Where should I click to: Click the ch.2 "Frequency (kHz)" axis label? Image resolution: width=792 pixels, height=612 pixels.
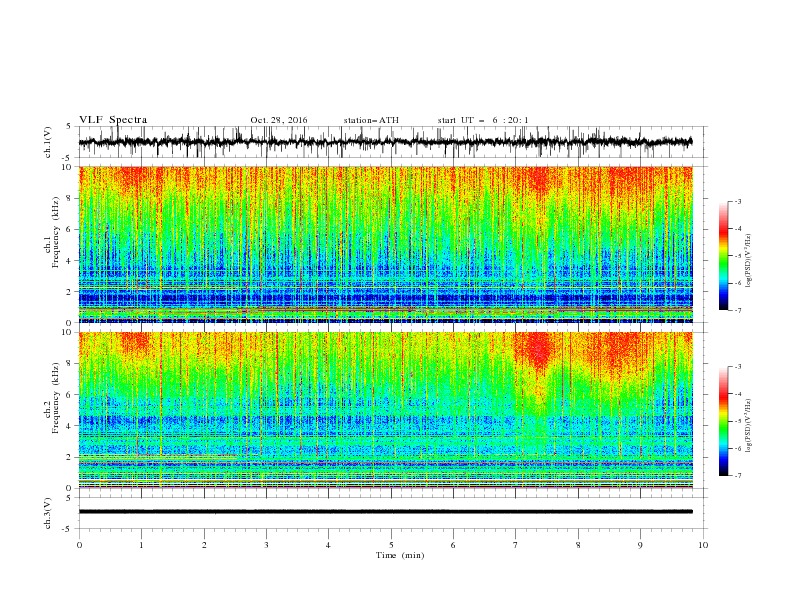[56, 398]
